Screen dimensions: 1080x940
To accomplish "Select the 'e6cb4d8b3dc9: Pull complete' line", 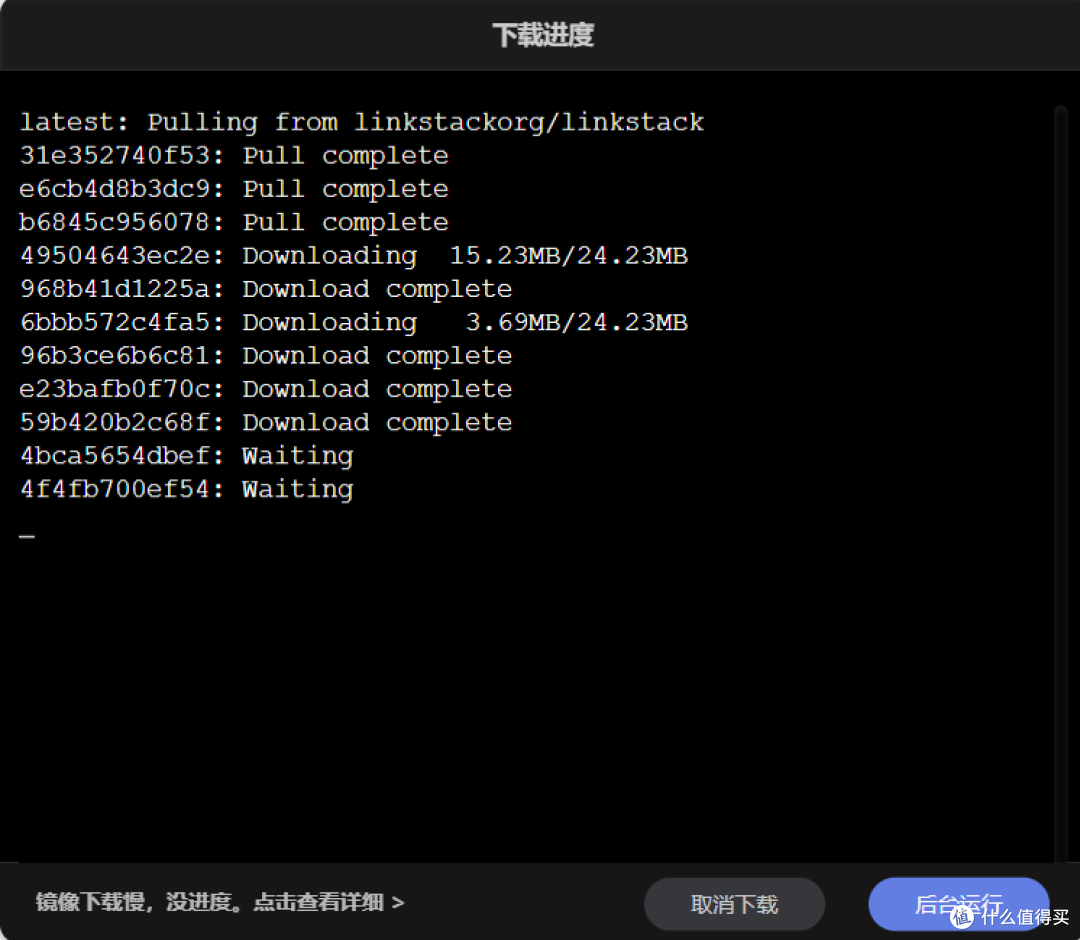I will [234, 189].
